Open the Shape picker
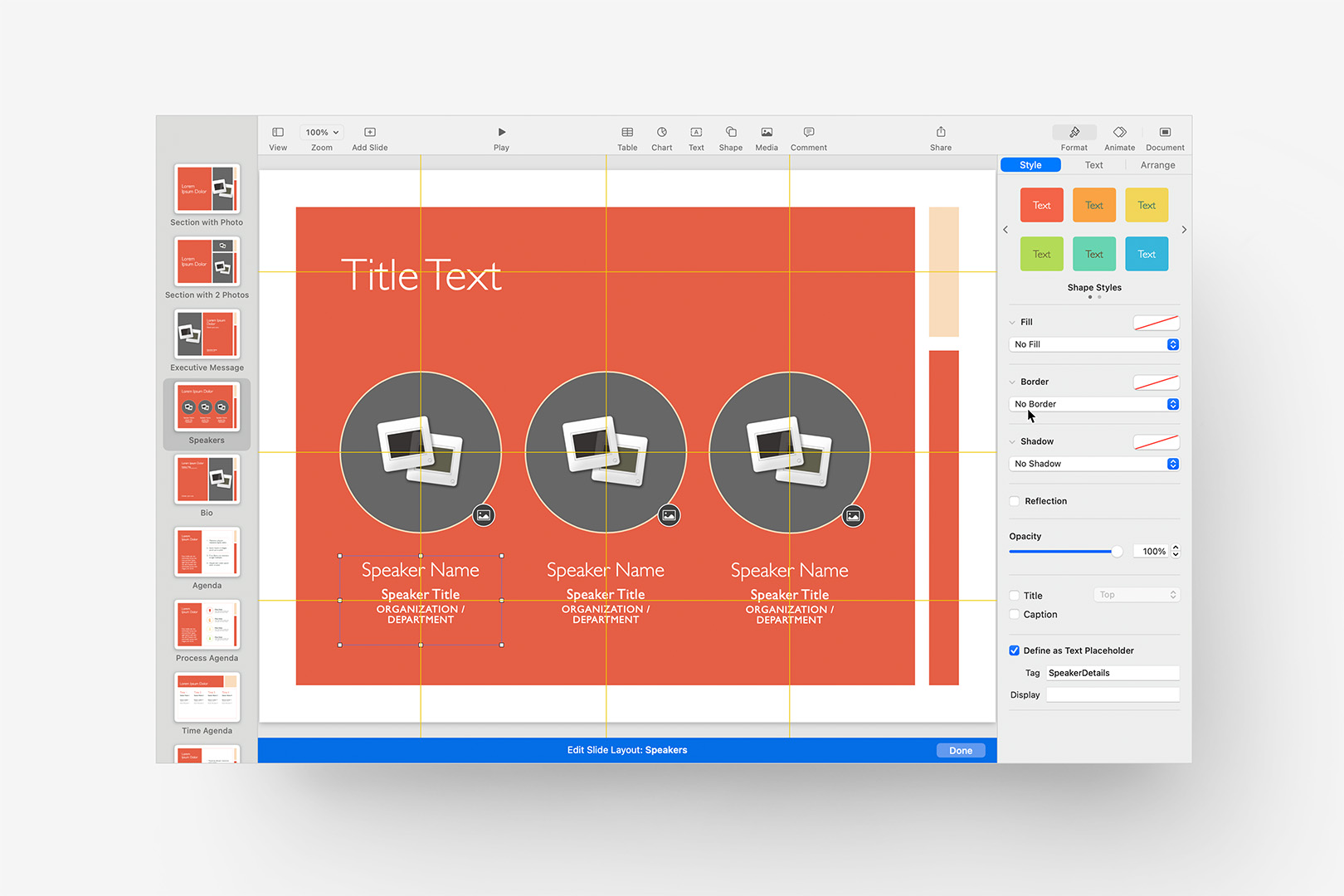 [730, 137]
